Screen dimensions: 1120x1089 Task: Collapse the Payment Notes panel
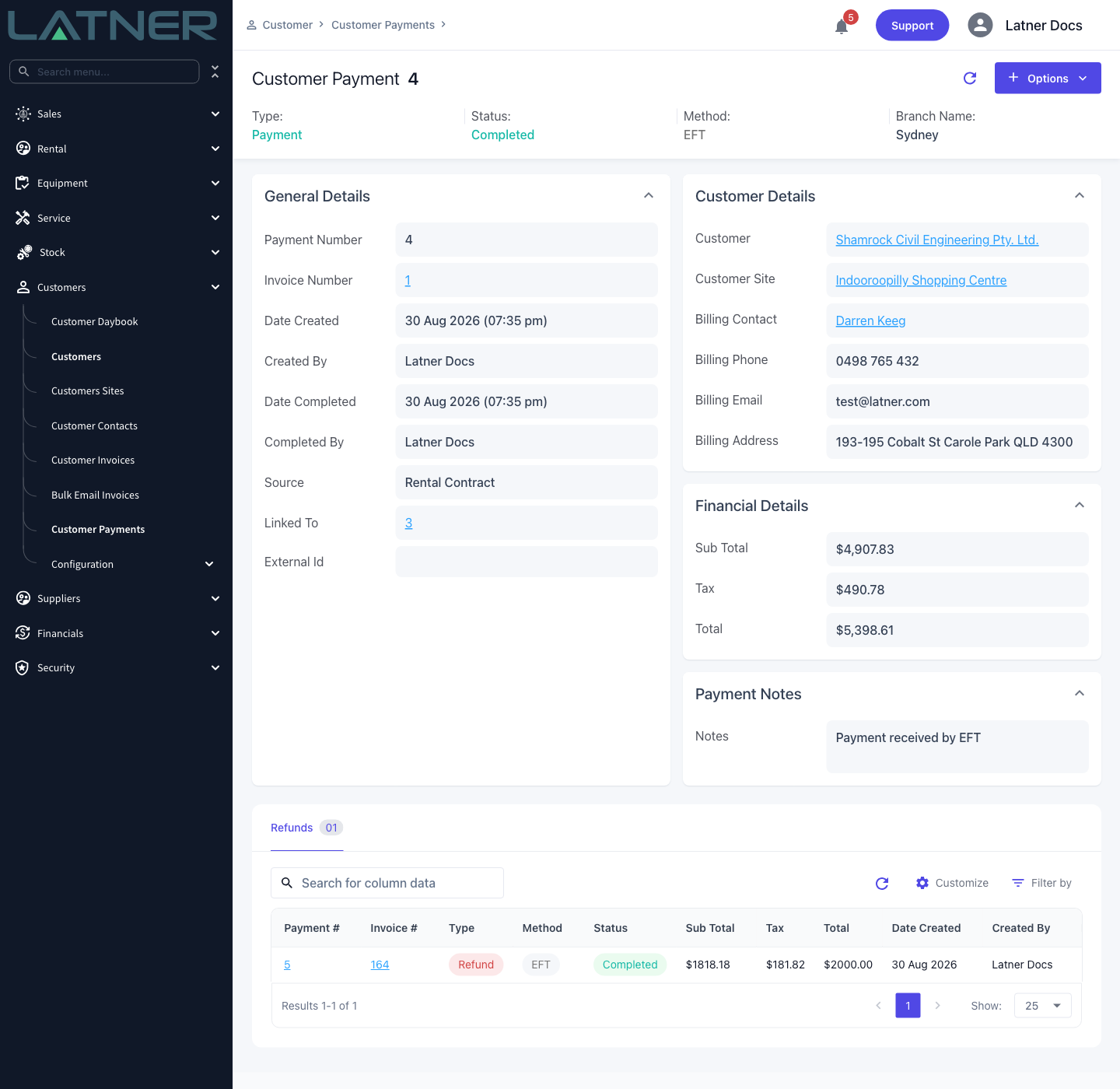click(1080, 693)
